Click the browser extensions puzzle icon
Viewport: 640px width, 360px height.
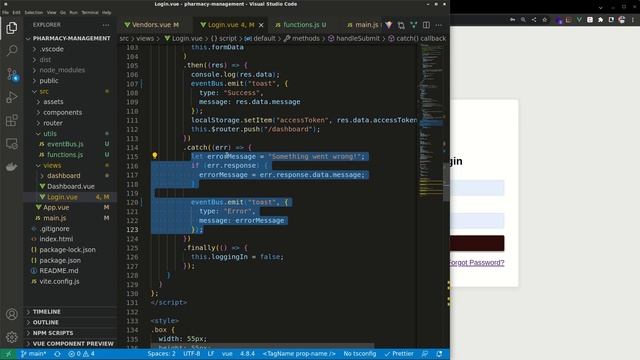600,20
